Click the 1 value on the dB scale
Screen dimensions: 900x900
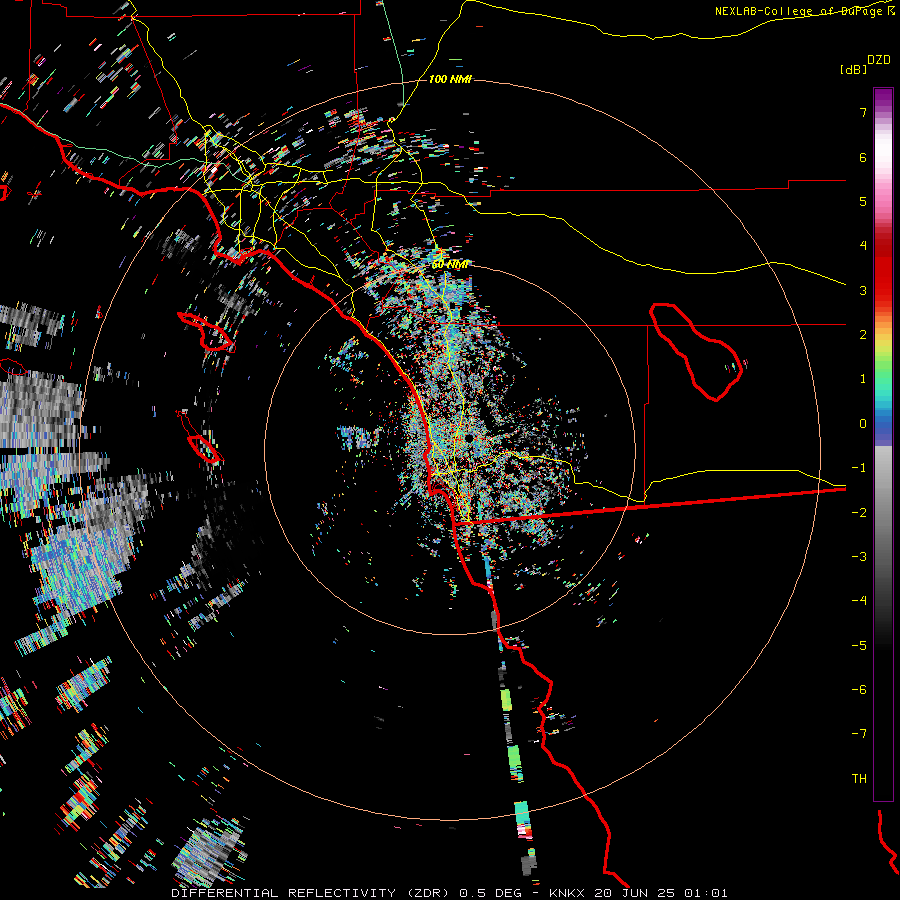point(863,379)
